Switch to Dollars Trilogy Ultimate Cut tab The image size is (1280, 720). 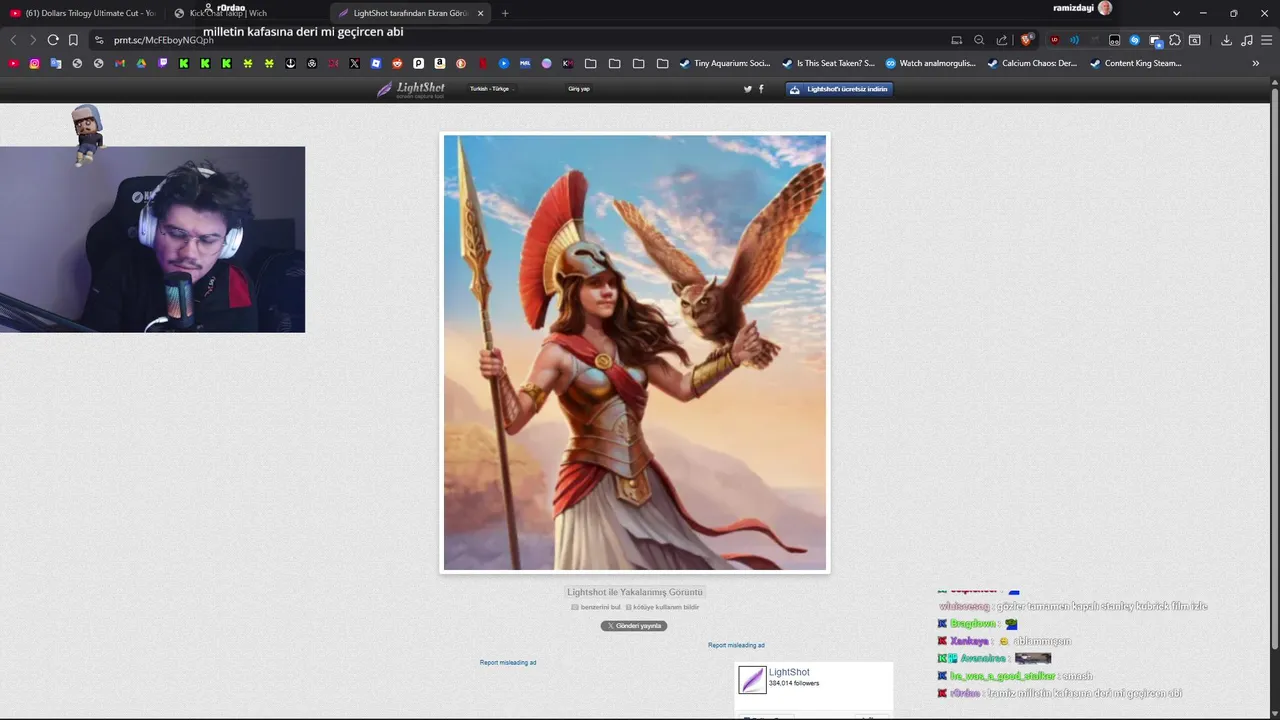point(83,13)
